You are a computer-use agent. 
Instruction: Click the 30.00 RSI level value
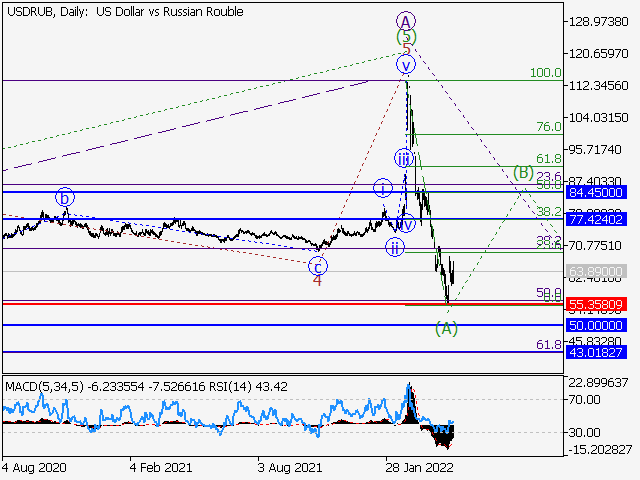click(584, 432)
